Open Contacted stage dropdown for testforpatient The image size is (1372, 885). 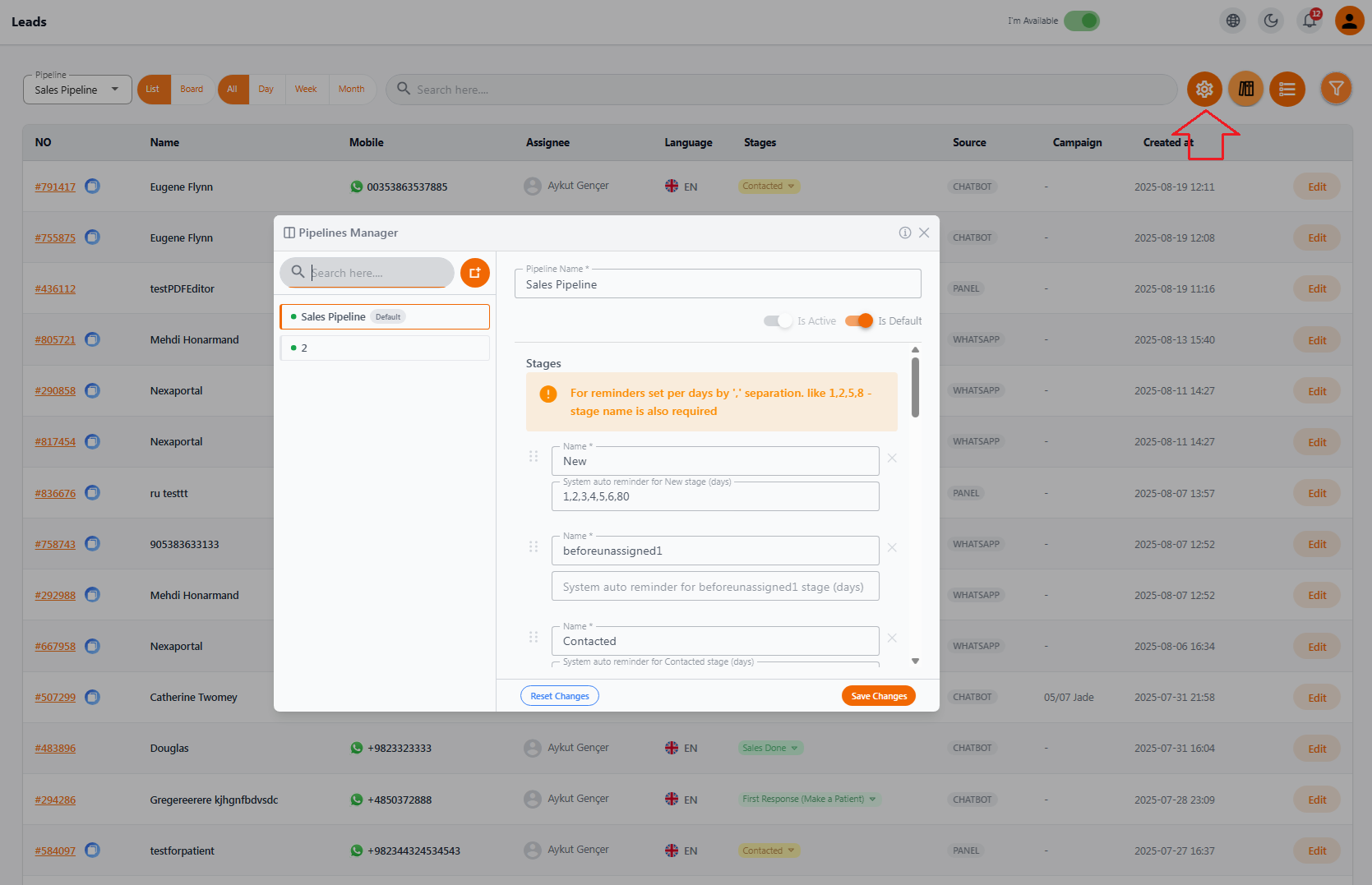point(769,850)
